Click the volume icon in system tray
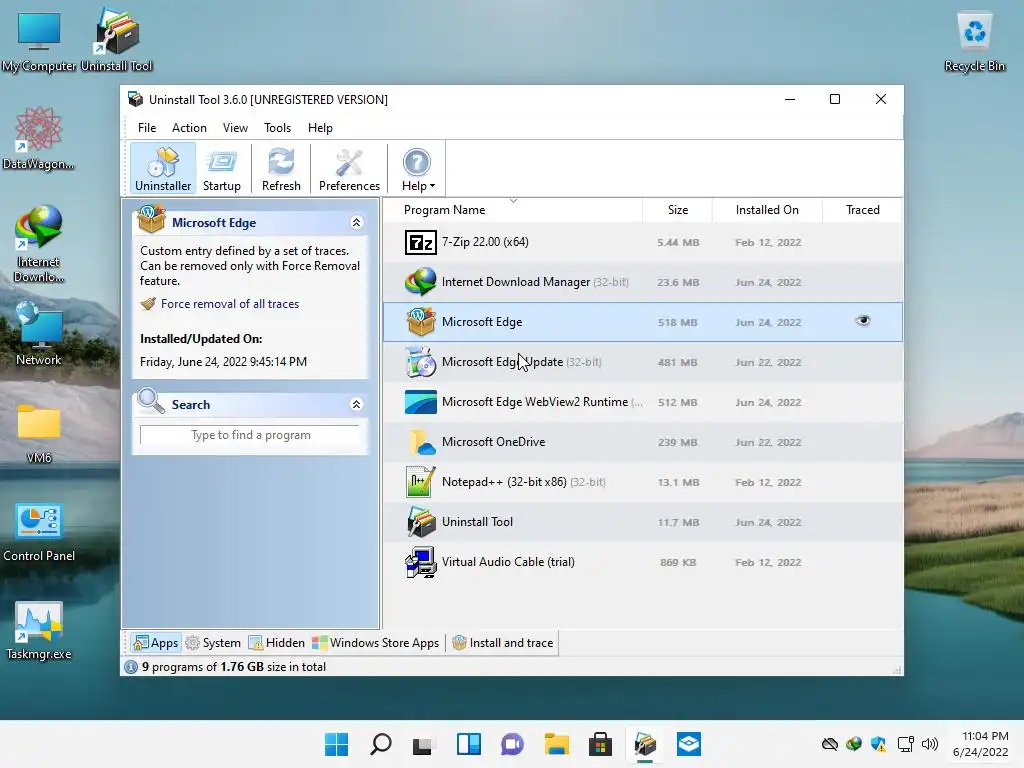The height and width of the screenshot is (768, 1024). pyautogui.click(x=929, y=744)
